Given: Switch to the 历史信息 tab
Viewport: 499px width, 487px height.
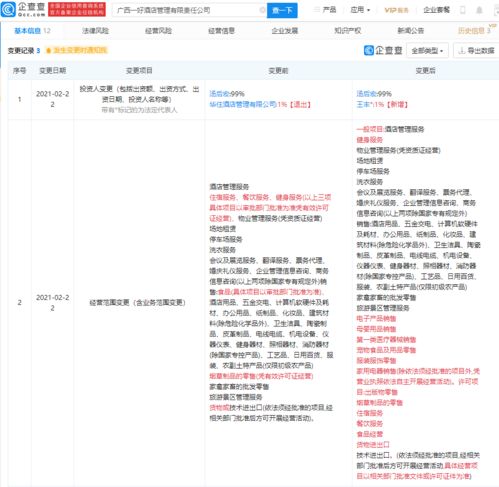Looking at the screenshot, I should pos(474,31).
